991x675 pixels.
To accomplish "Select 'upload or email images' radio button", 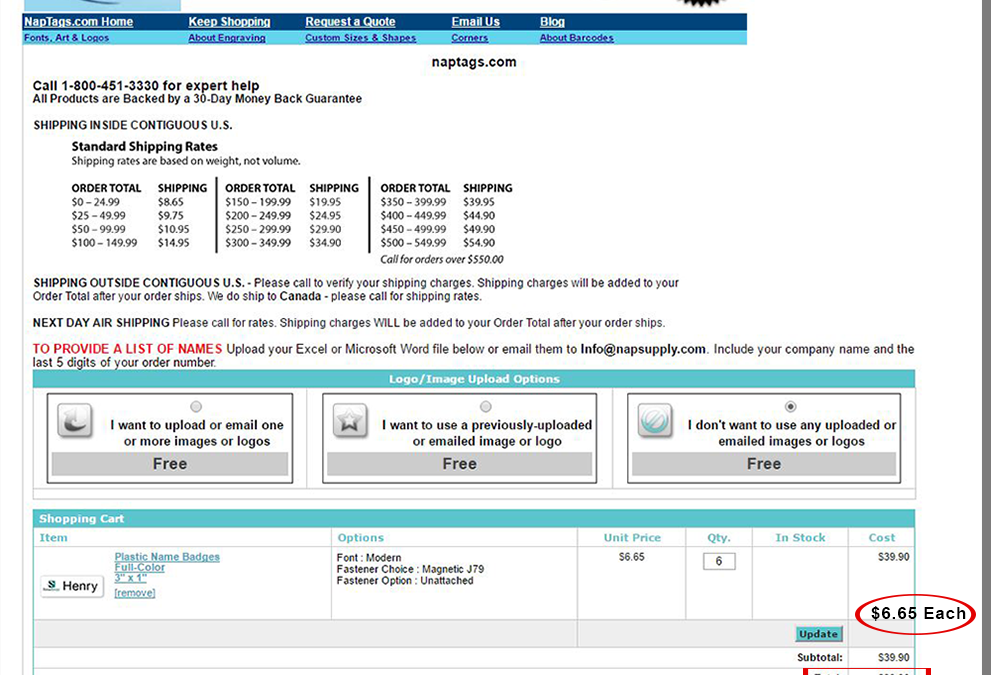I will coord(196,407).
